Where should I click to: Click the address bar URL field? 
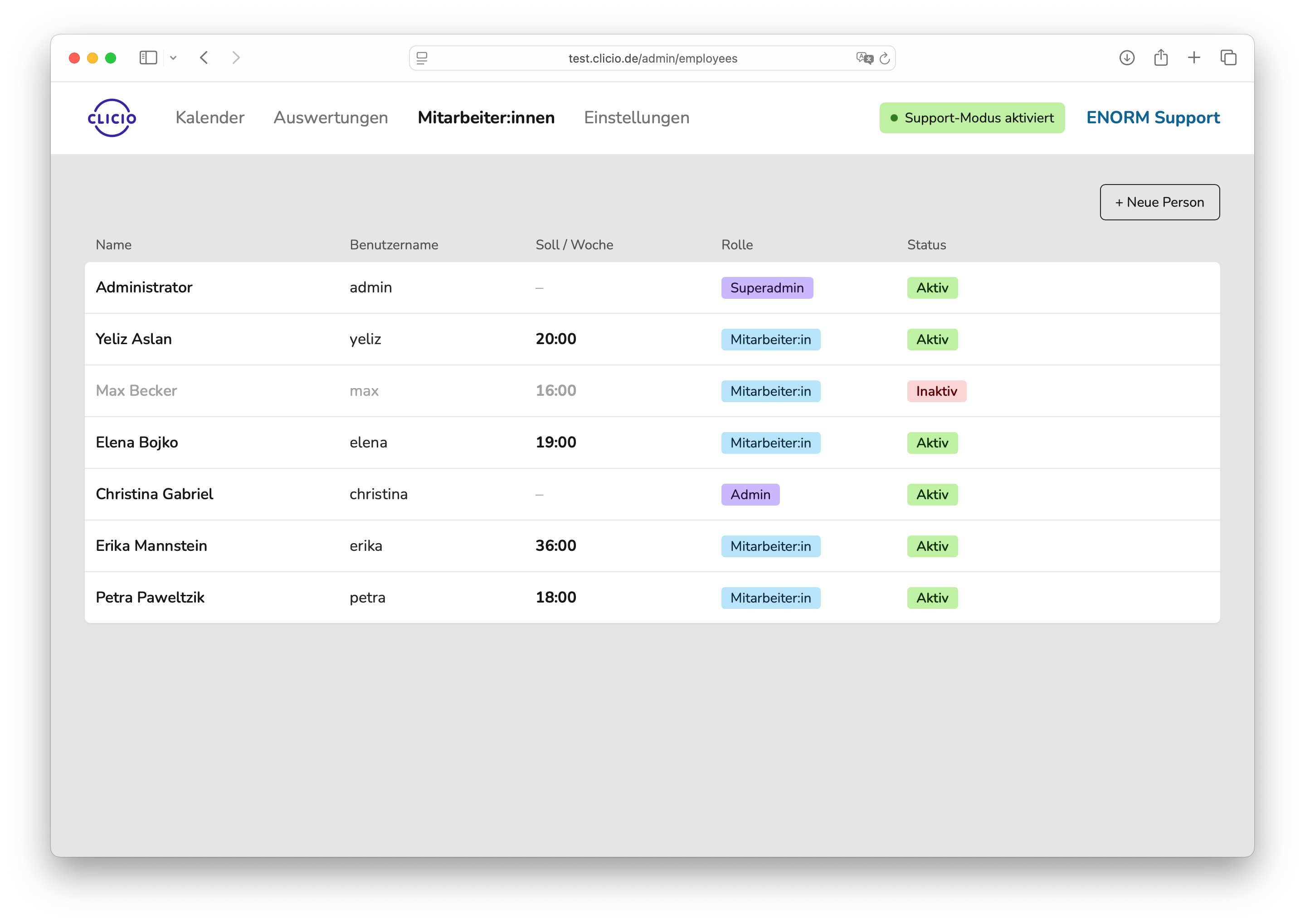point(652,58)
